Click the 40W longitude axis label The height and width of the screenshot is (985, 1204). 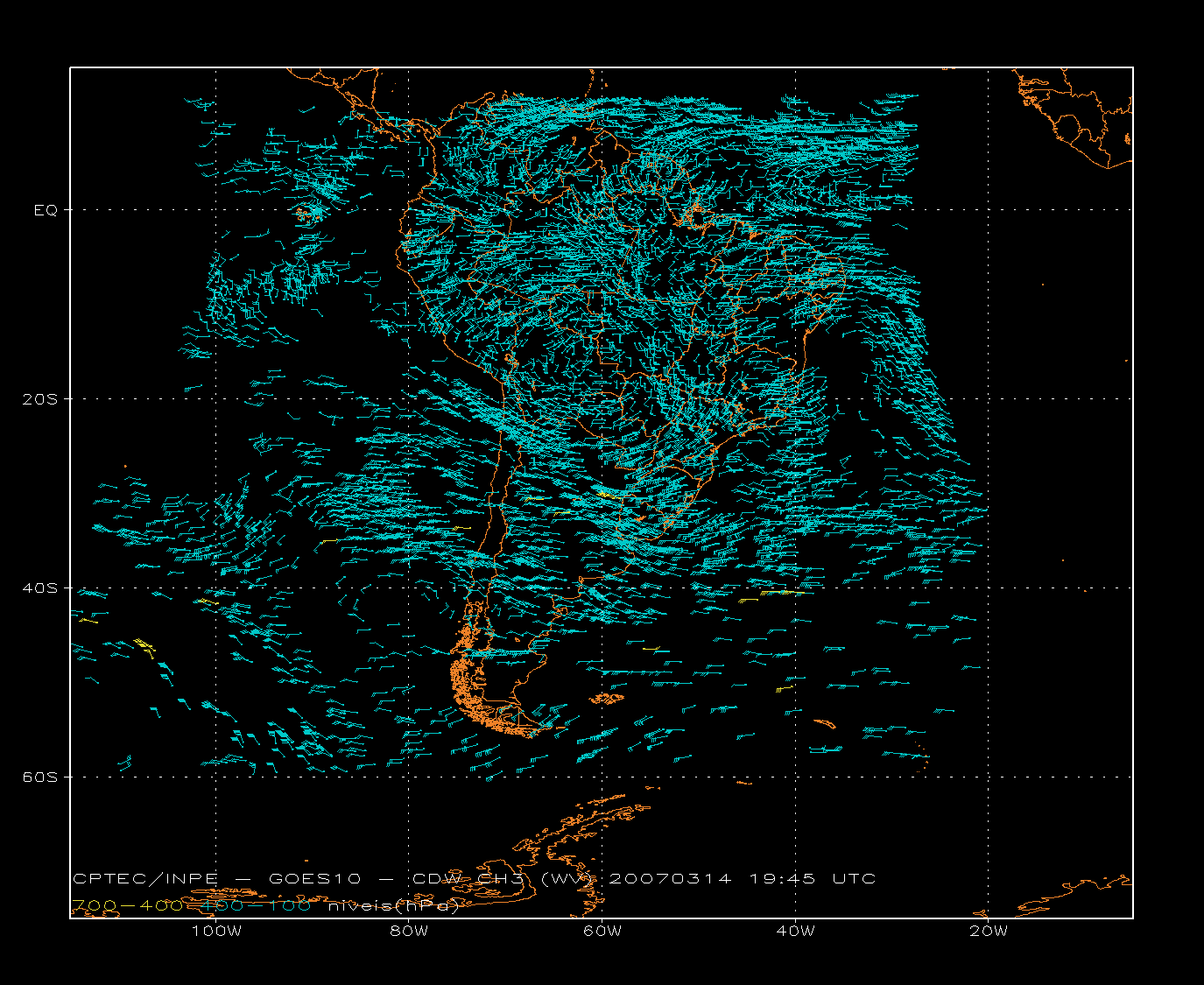(x=795, y=931)
